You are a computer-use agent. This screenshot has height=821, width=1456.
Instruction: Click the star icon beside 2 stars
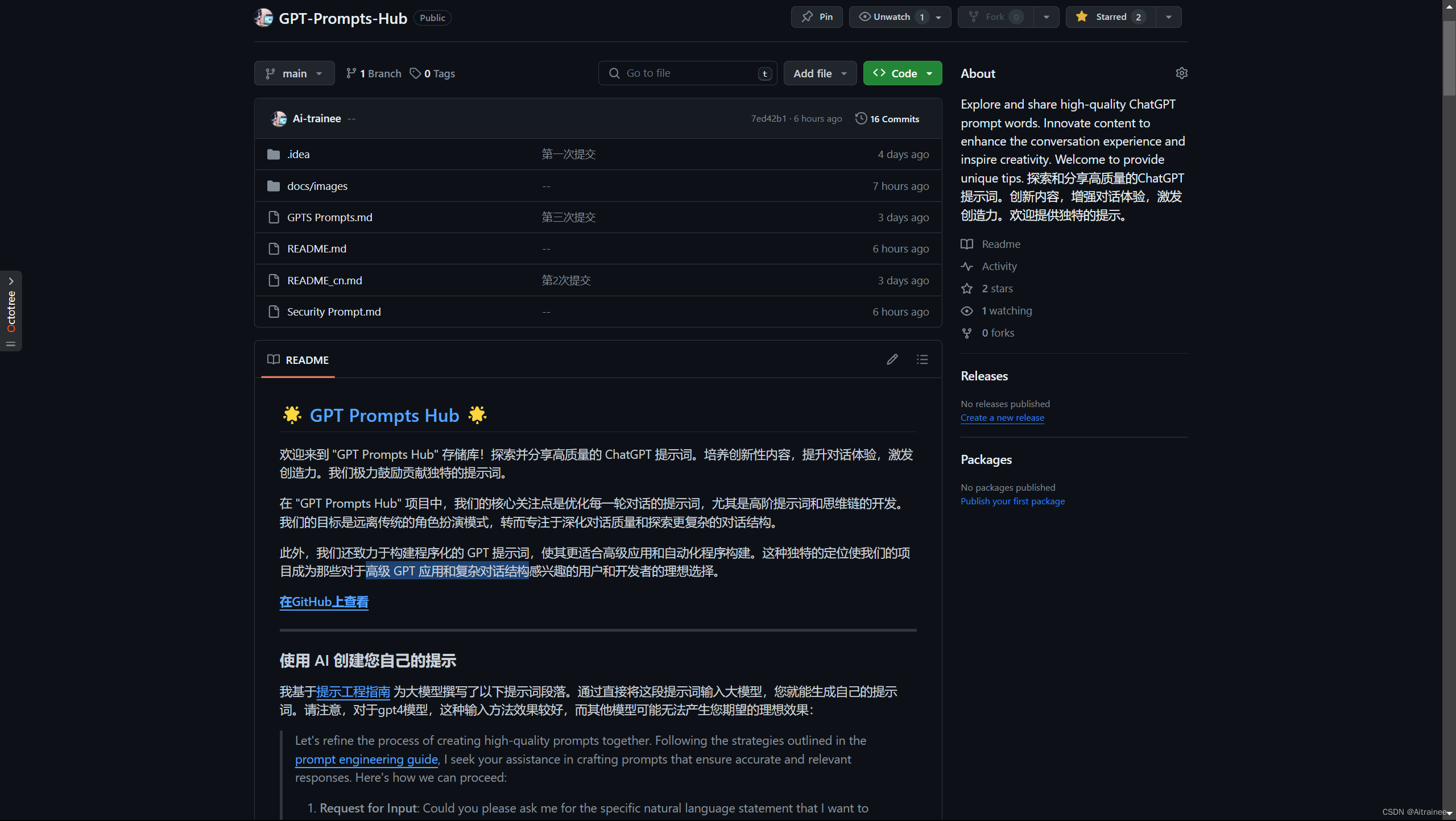point(967,288)
